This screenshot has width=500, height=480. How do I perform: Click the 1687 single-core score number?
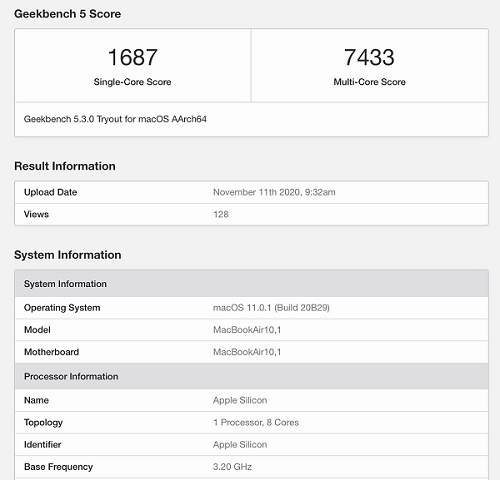pos(133,57)
